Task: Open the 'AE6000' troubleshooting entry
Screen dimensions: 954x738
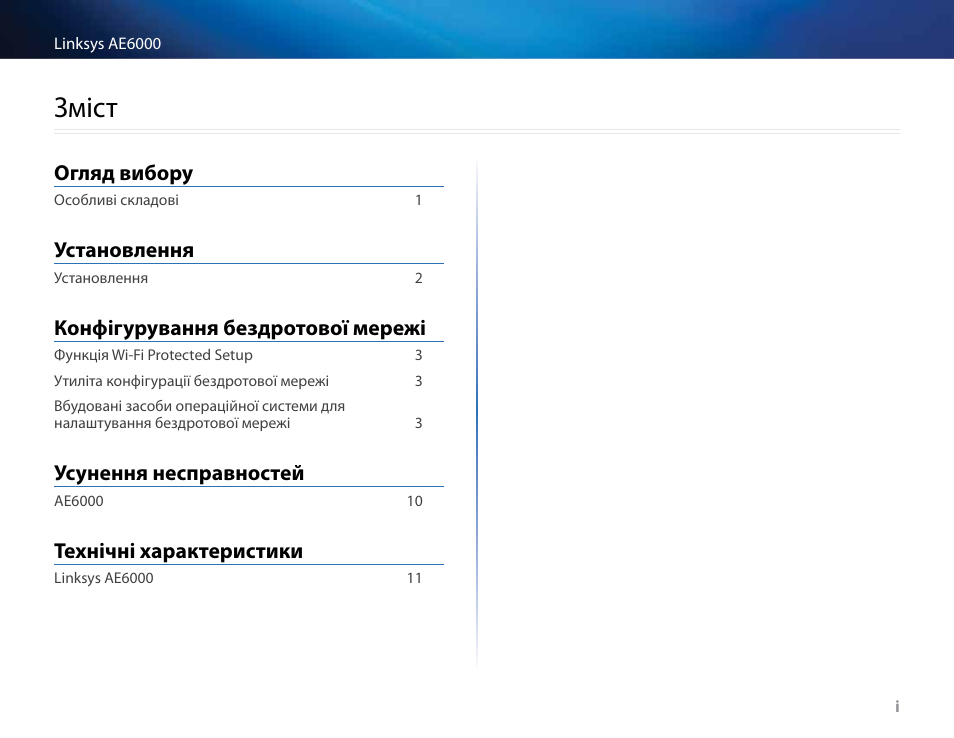Action: (x=79, y=501)
